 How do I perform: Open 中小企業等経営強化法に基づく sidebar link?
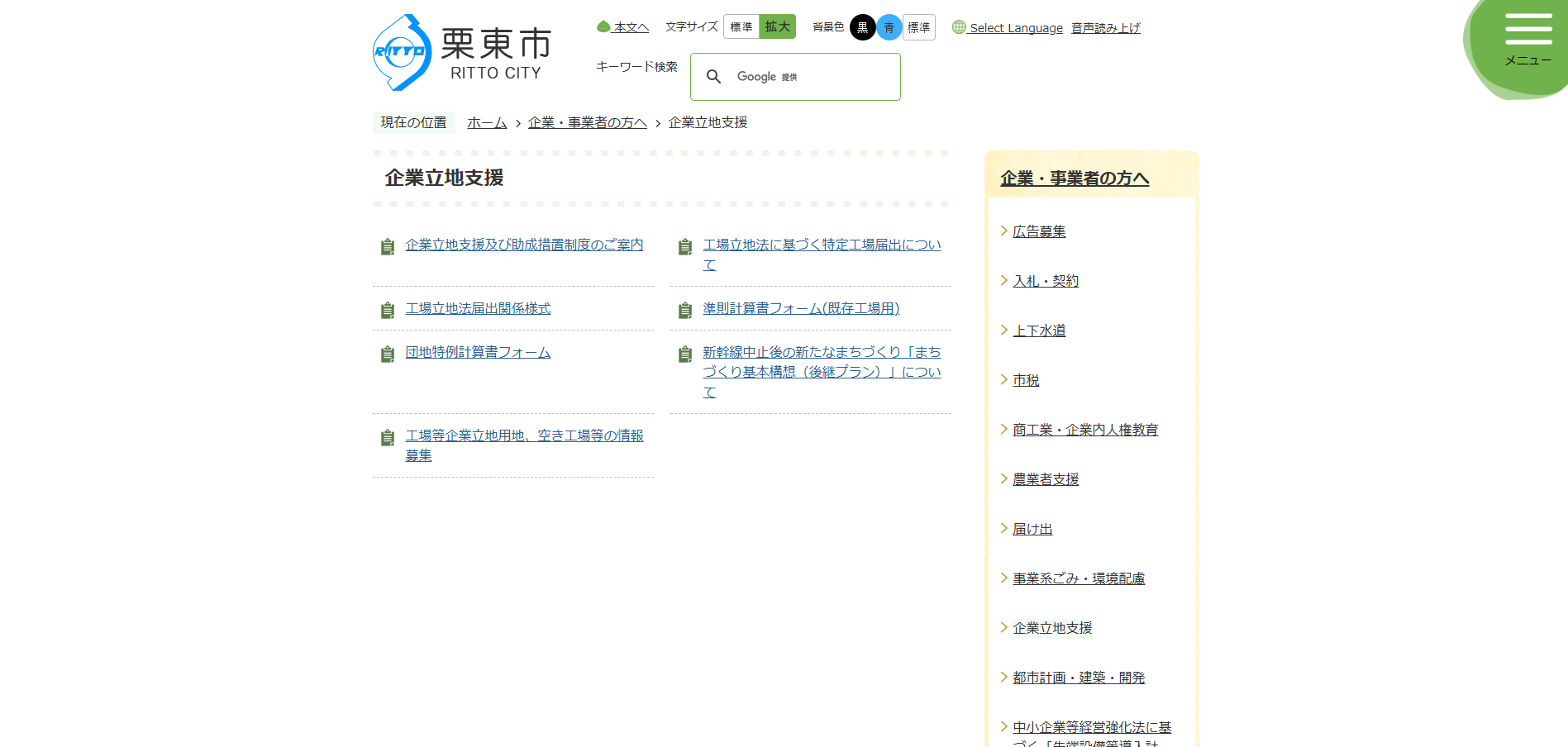tap(1092, 734)
